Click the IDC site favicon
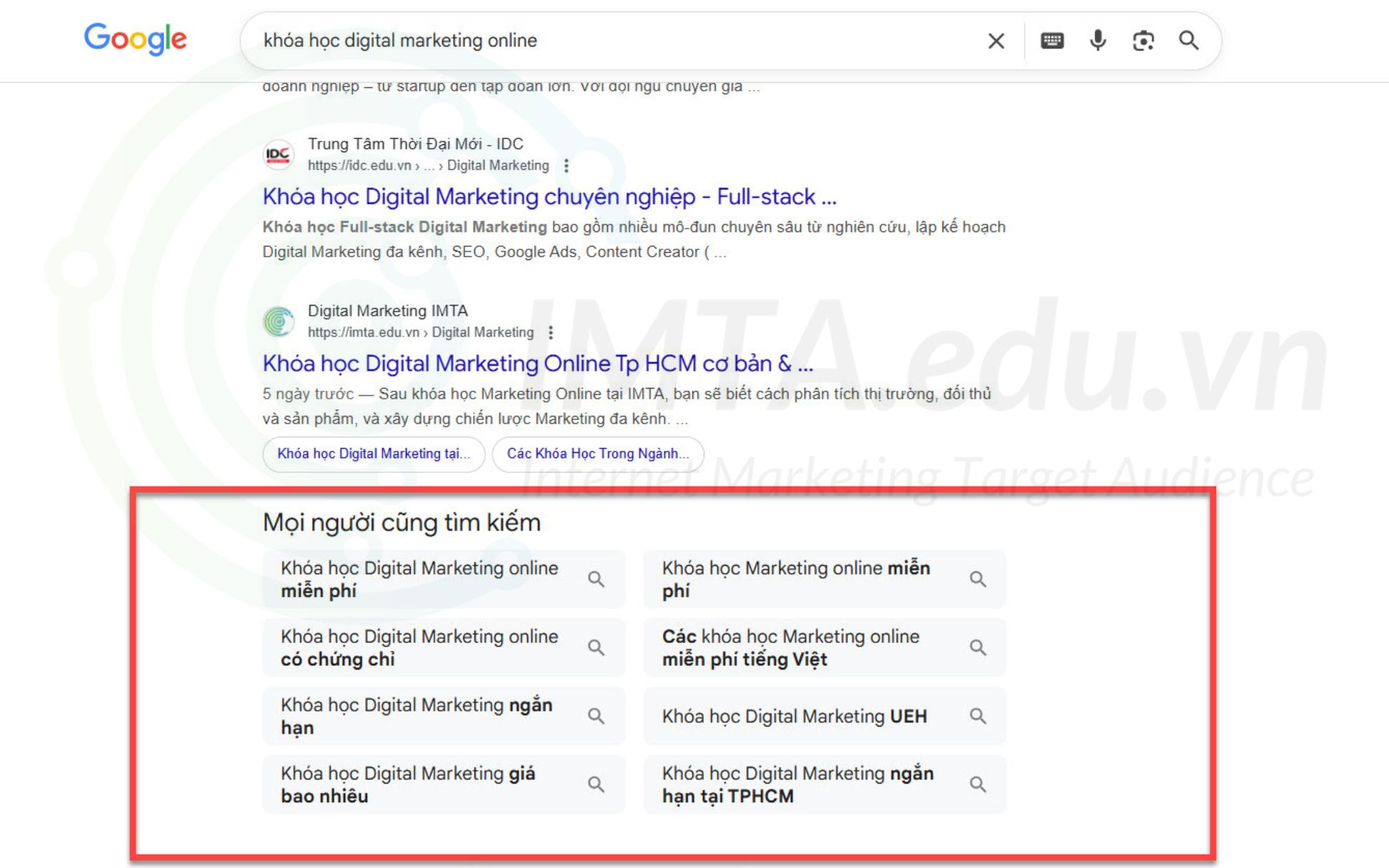Viewport: 1389px width, 868px height. (278, 154)
